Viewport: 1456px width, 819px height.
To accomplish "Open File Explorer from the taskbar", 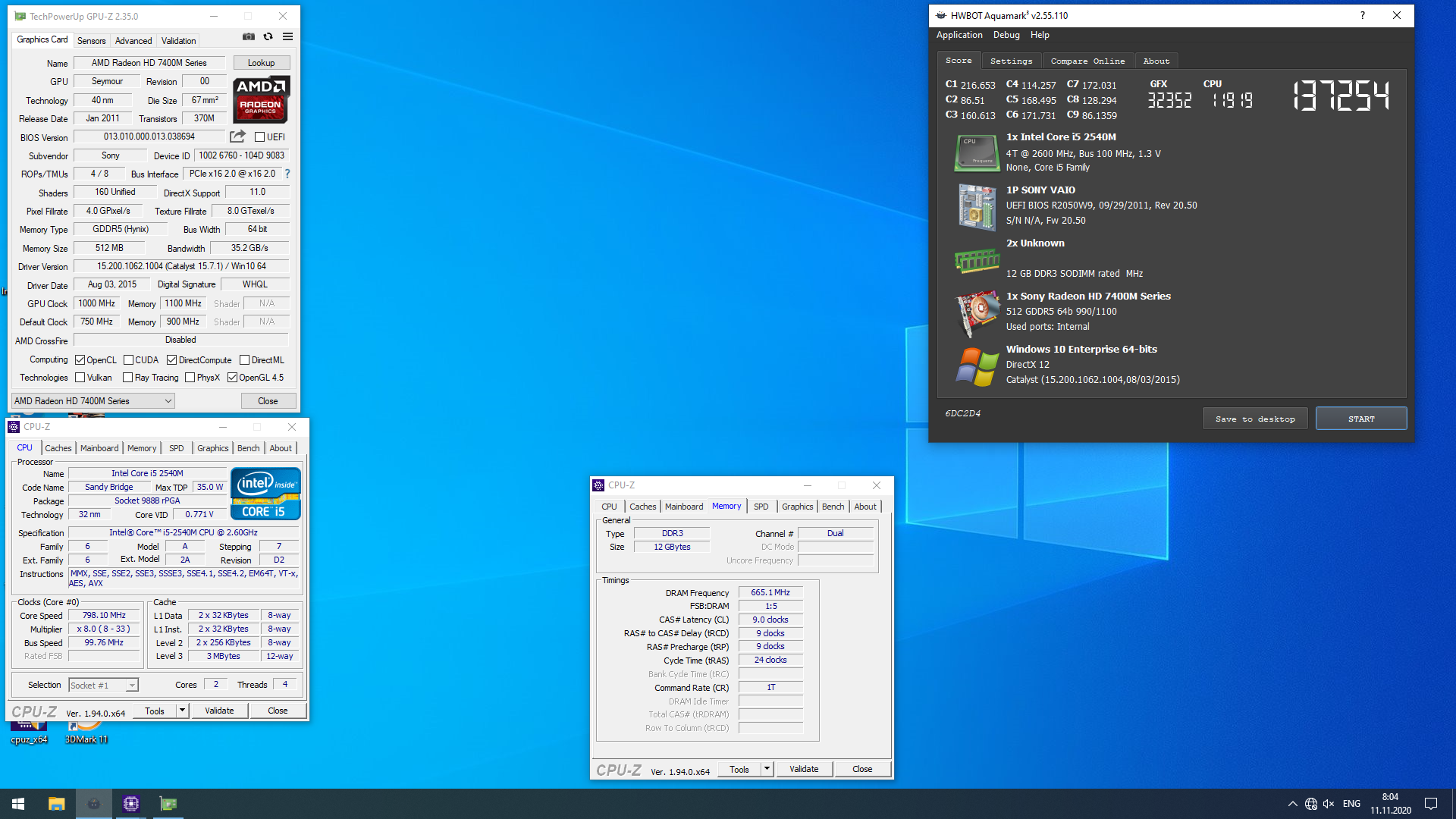I will coord(56,804).
